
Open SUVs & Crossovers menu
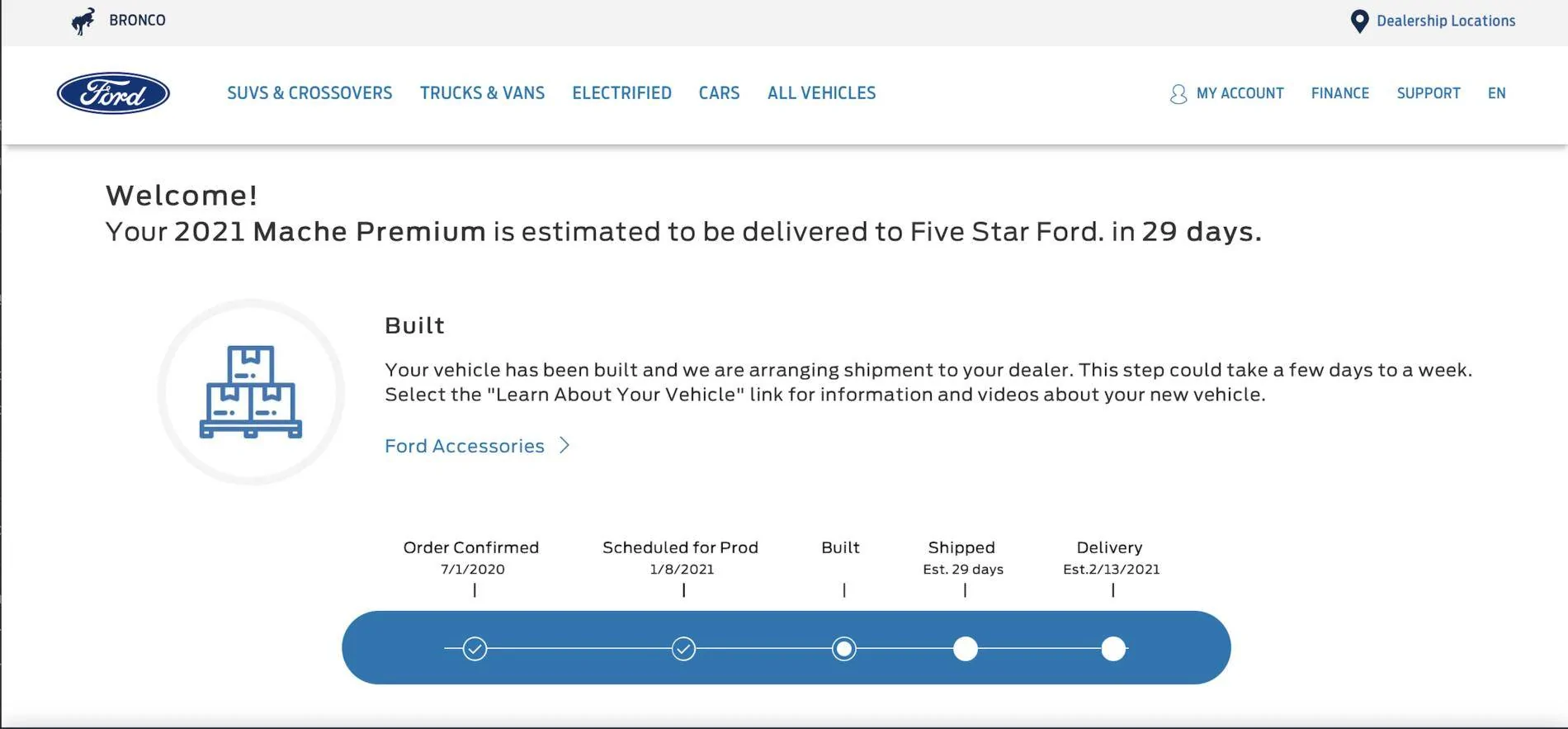coord(309,93)
